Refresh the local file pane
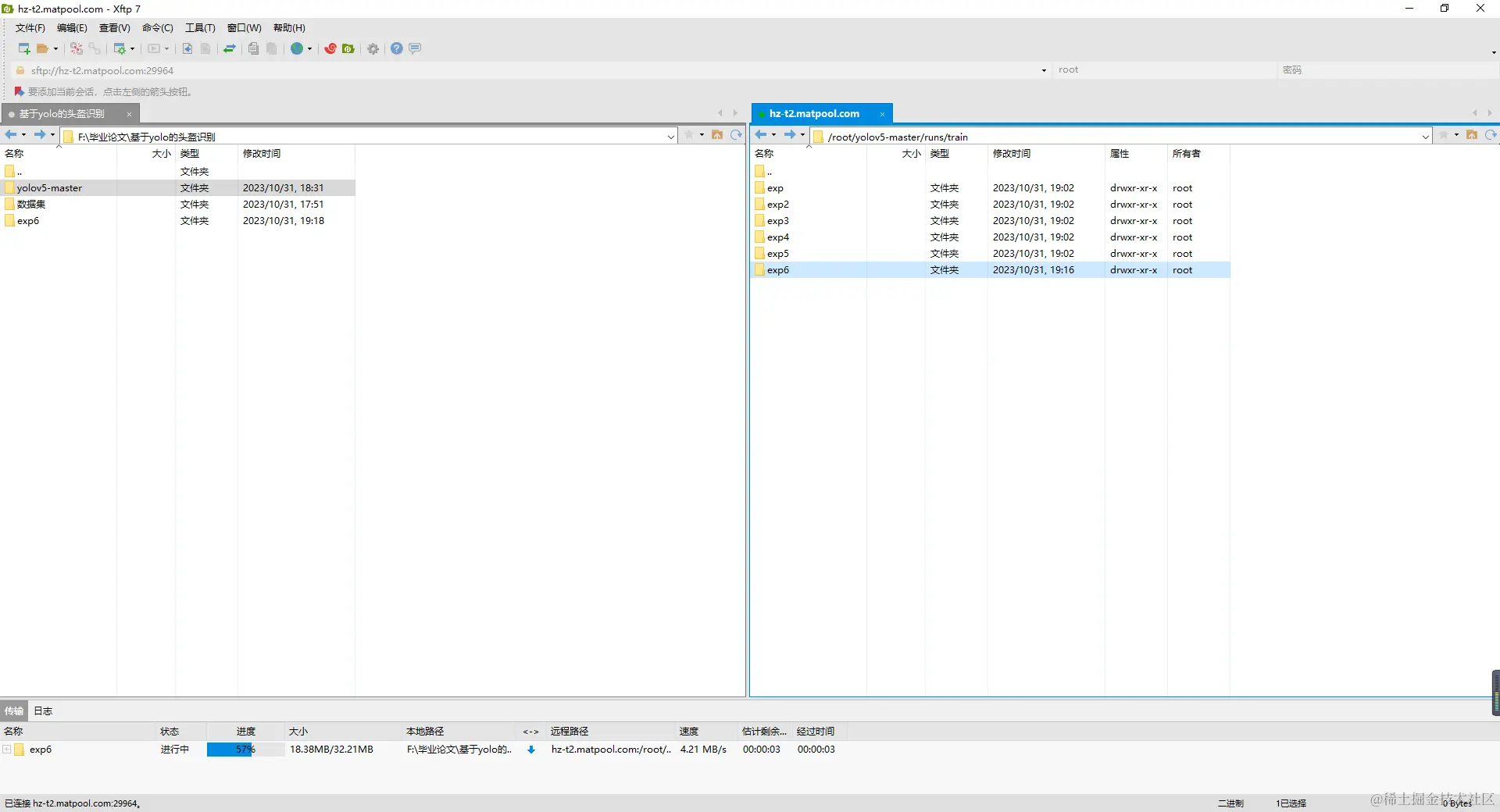This screenshot has height=812, width=1500. pyautogui.click(x=736, y=135)
